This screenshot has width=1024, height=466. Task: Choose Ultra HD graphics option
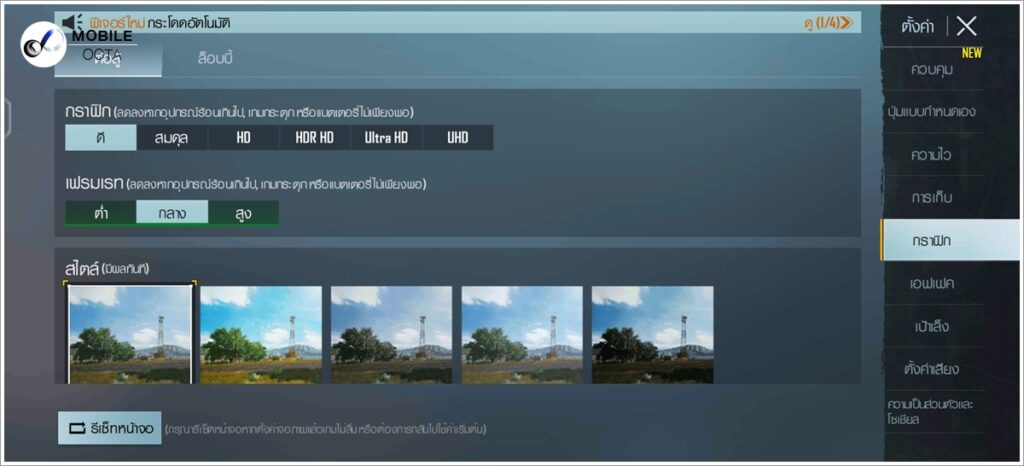pos(386,138)
